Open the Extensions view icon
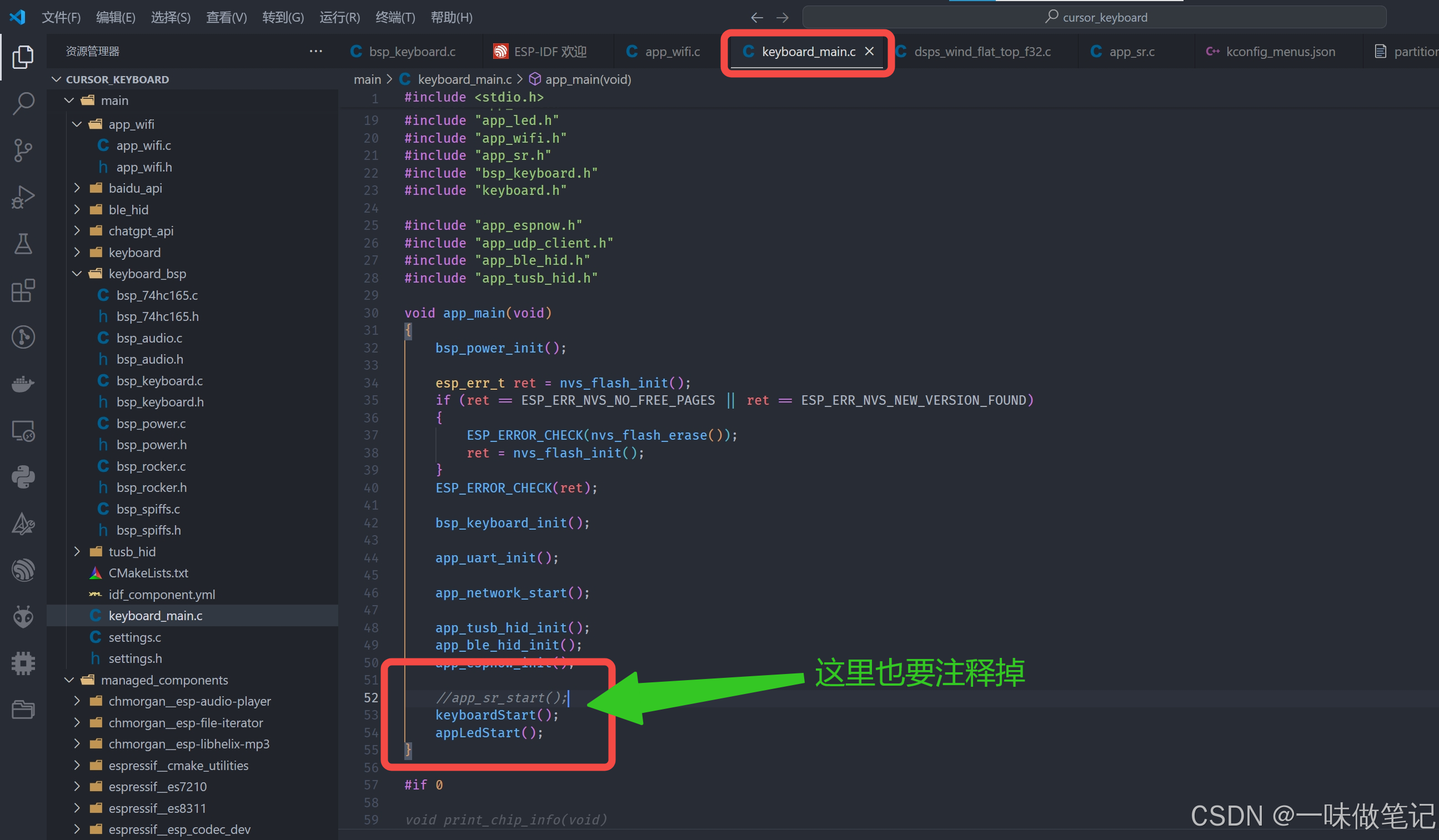 click(23, 290)
